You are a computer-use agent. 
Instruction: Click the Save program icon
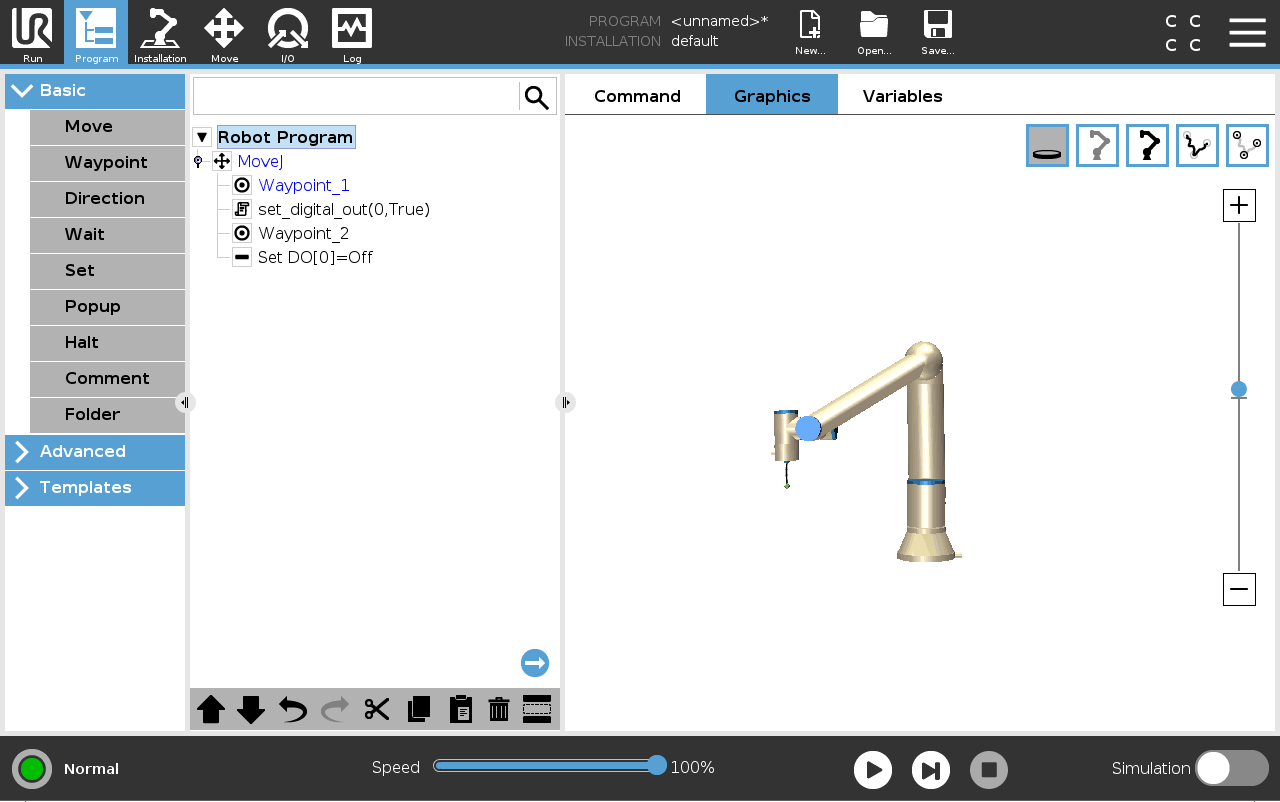pos(937,33)
